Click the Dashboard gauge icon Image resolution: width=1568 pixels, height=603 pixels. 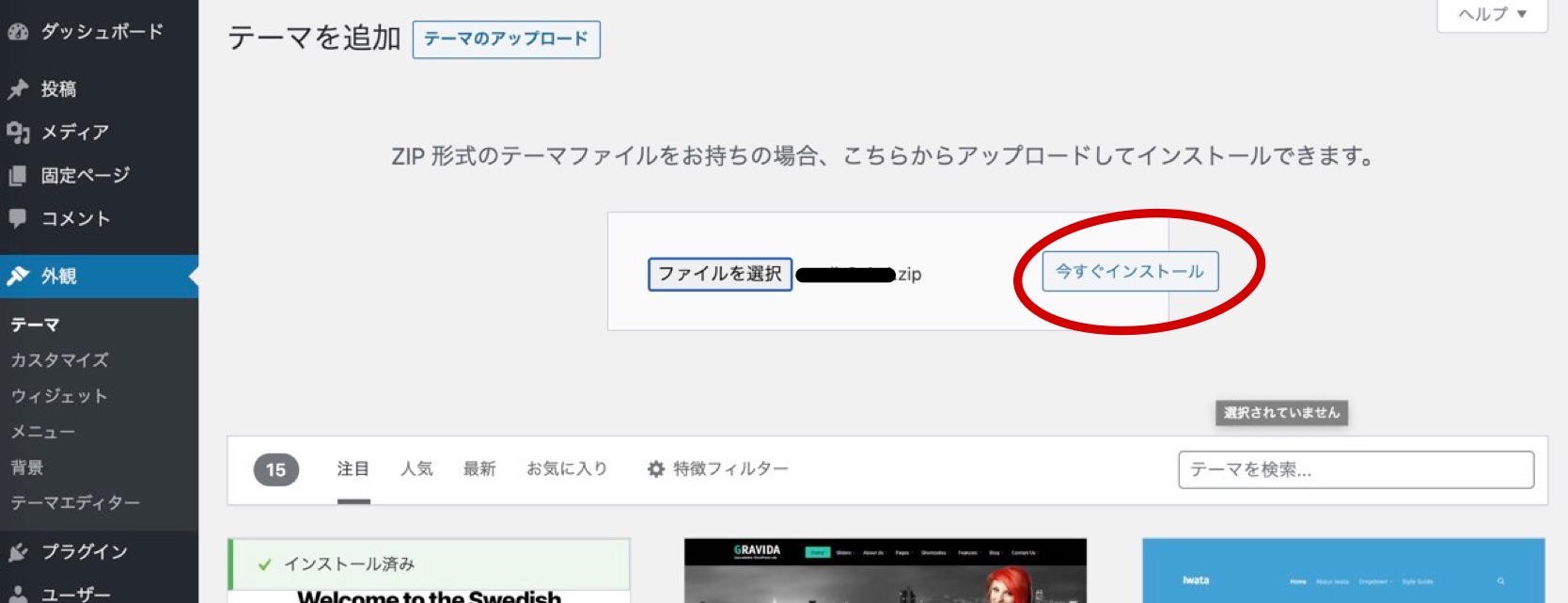[18, 32]
